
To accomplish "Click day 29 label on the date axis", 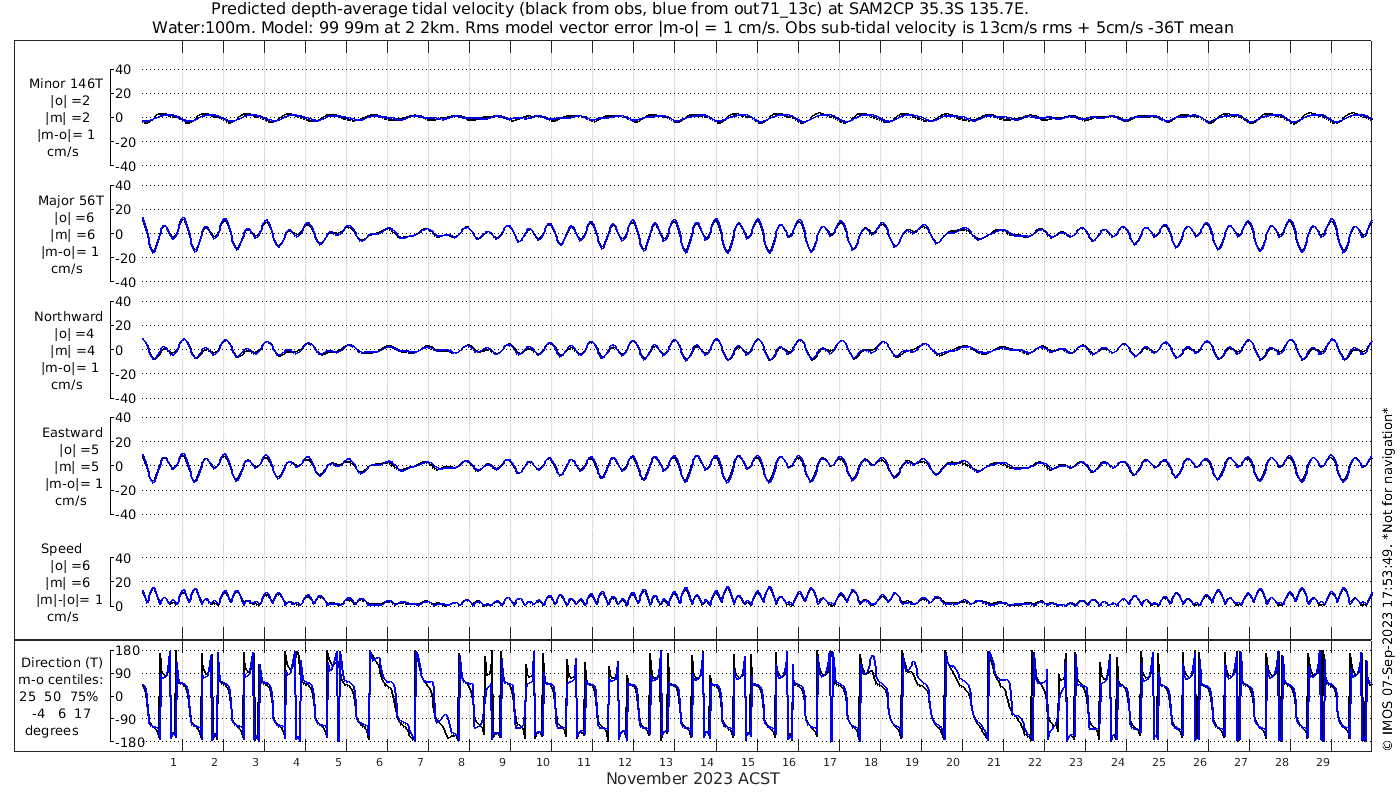I will tap(1322, 762).
